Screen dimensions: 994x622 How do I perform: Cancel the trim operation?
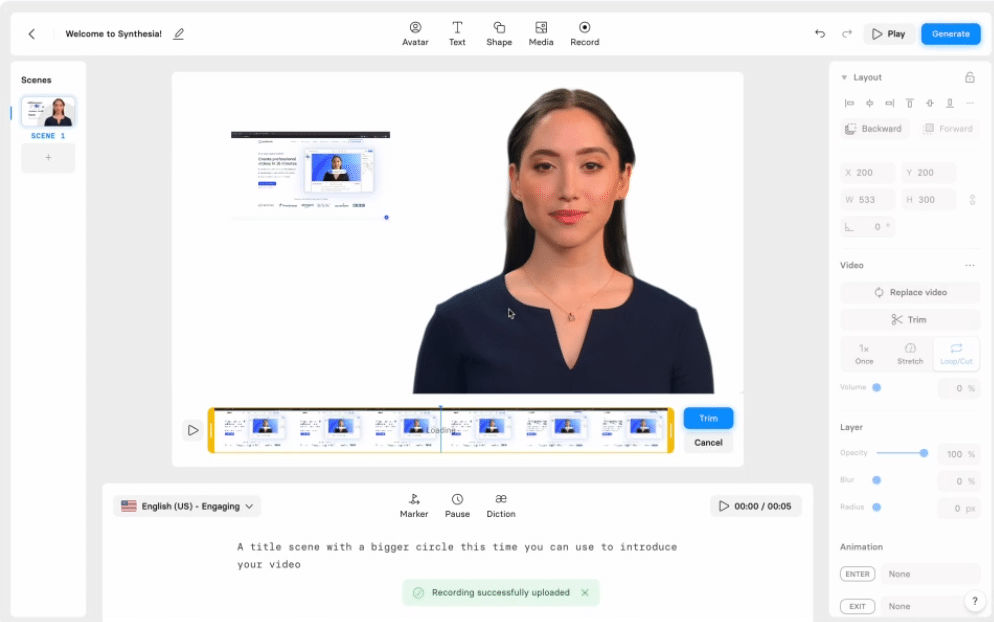tap(708, 443)
